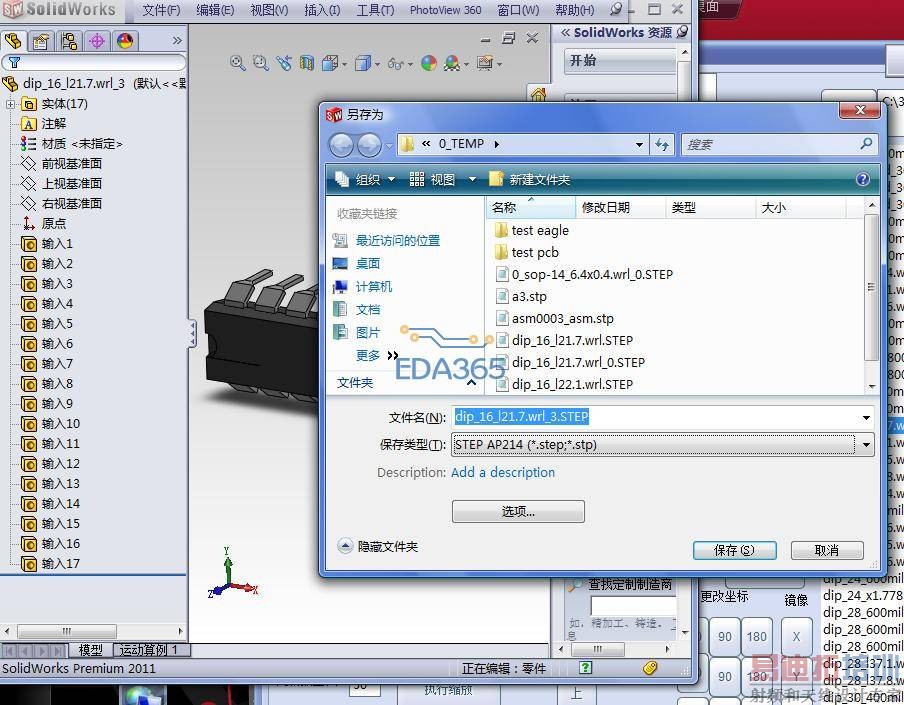Expand the 实体(17) folder in tree
The width and height of the screenshot is (904, 705).
(10, 104)
